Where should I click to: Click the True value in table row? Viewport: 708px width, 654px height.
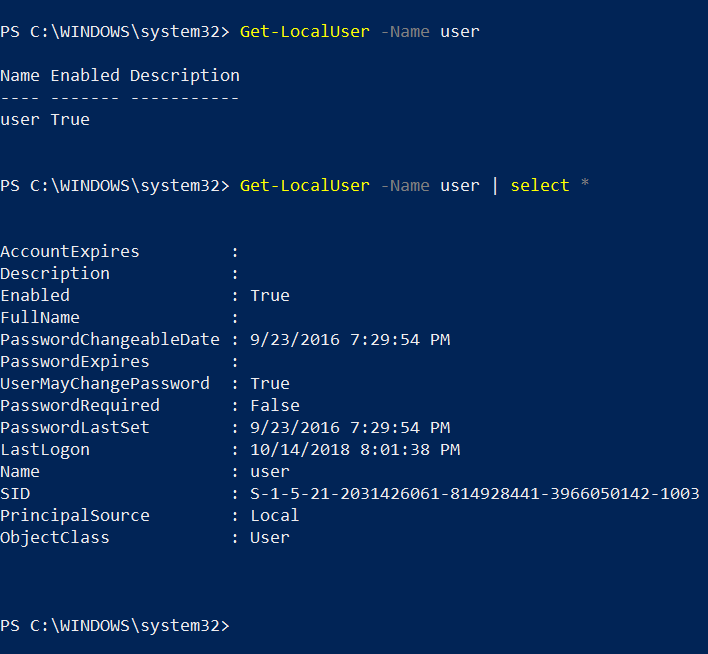click(x=70, y=120)
